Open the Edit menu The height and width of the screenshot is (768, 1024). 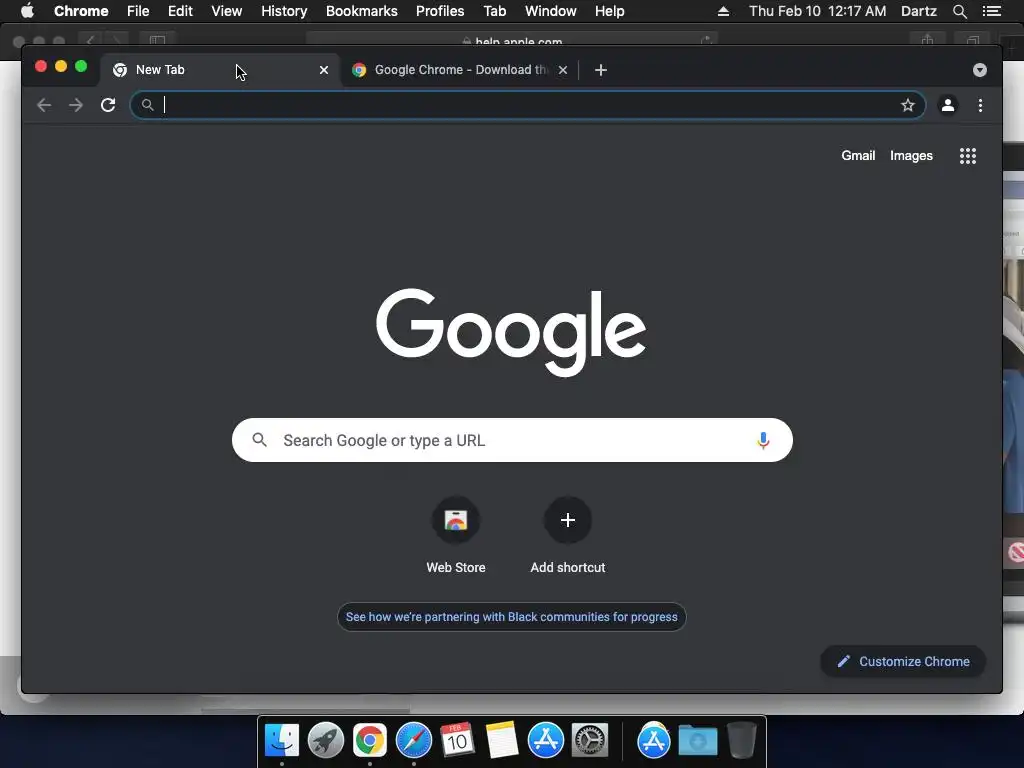(180, 11)
